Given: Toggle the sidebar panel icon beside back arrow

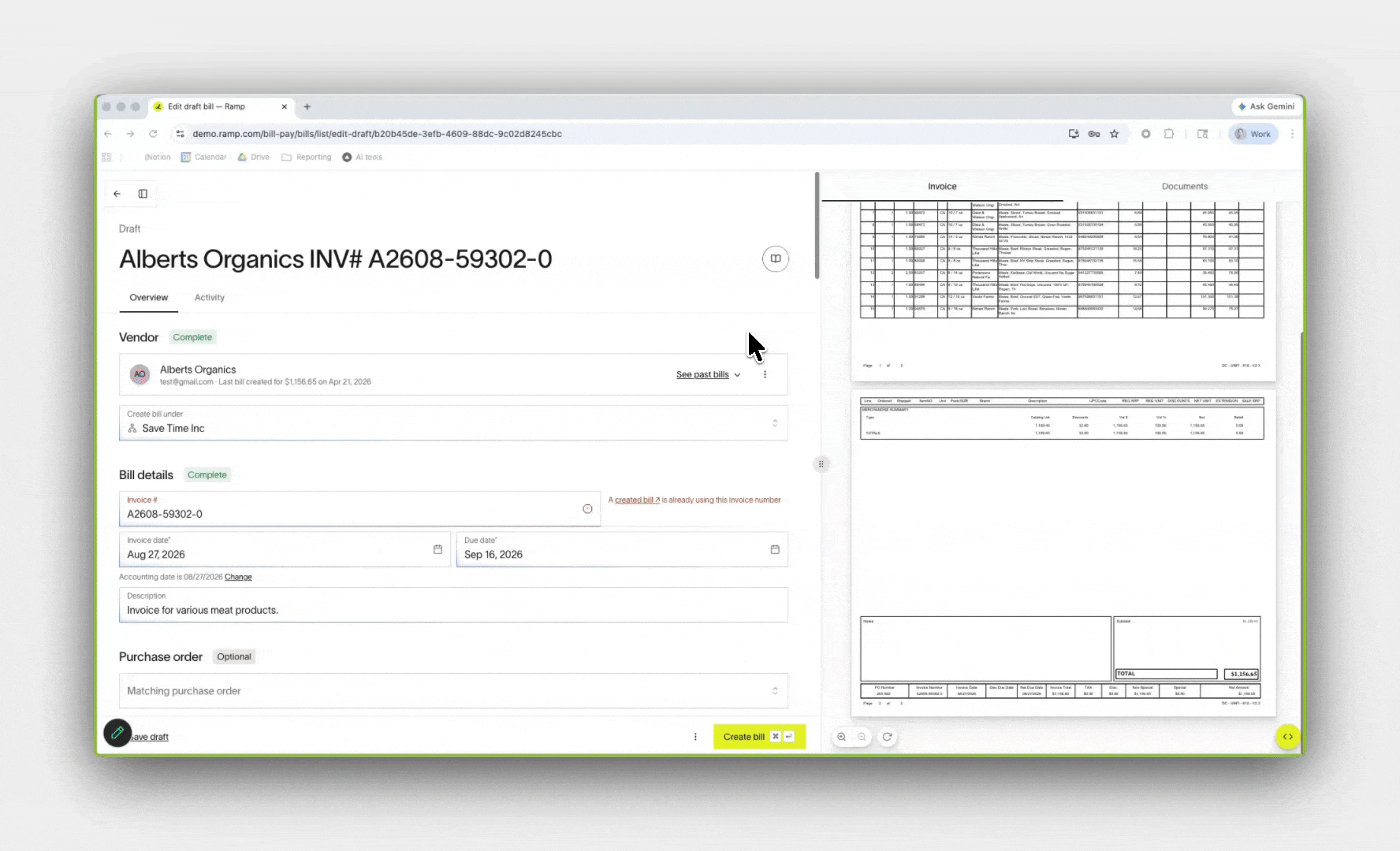Looking at the screenshot, I should 143,194.
